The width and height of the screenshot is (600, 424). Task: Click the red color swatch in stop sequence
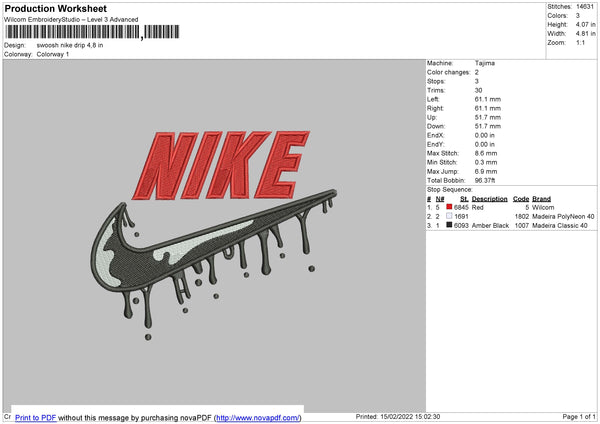(x=449, y=207)
